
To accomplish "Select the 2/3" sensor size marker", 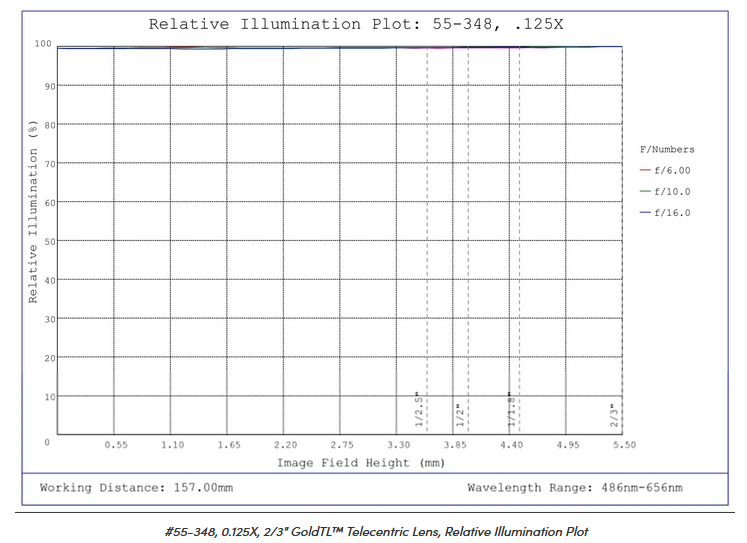I will 615,414.
